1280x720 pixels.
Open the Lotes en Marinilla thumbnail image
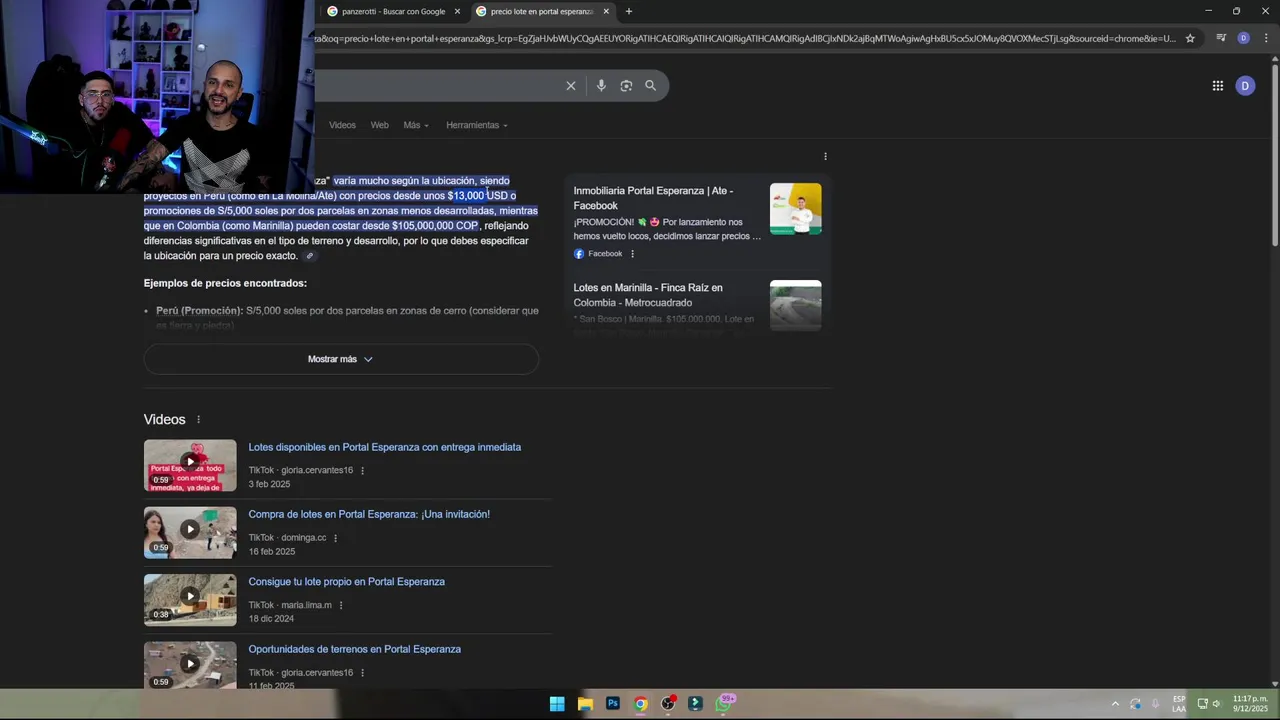796,306
